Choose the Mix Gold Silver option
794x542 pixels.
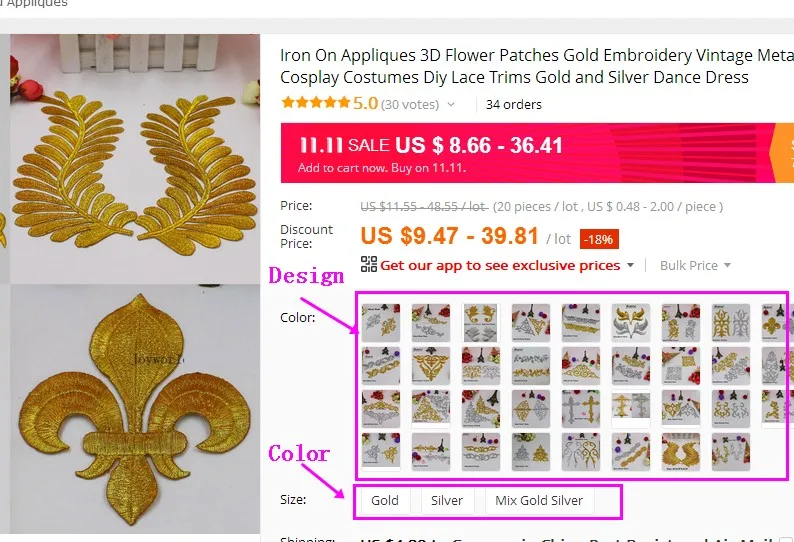point(539,500)
